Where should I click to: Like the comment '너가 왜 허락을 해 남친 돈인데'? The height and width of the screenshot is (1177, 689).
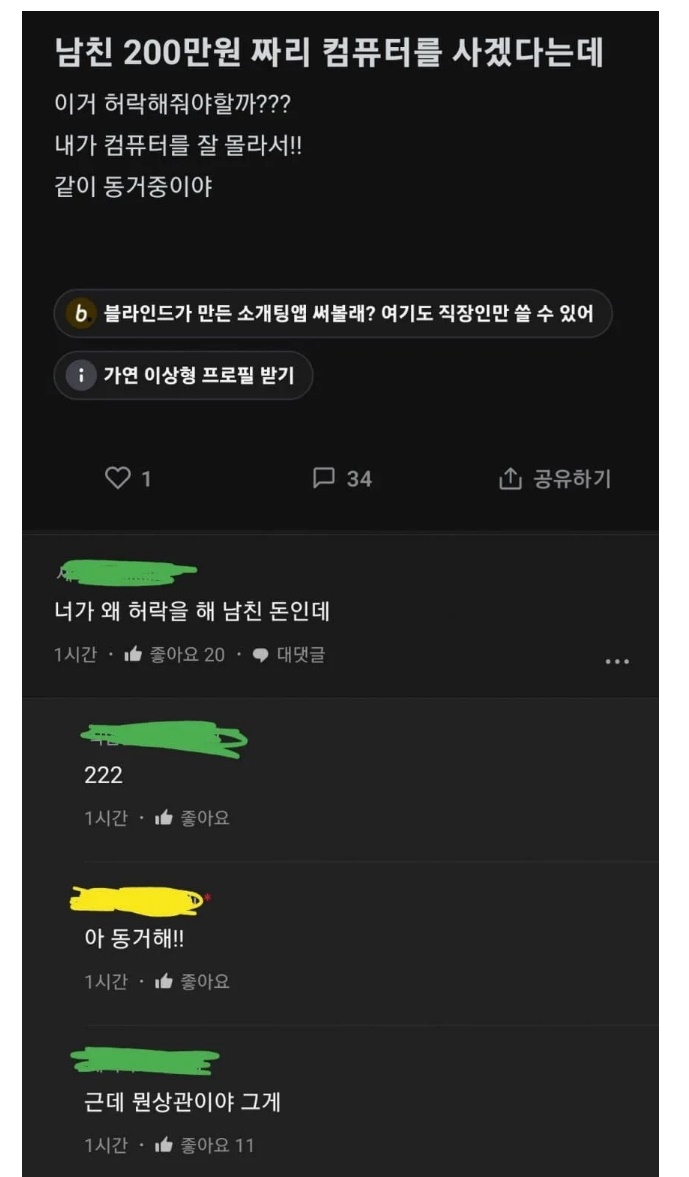(x=133, y=655)
